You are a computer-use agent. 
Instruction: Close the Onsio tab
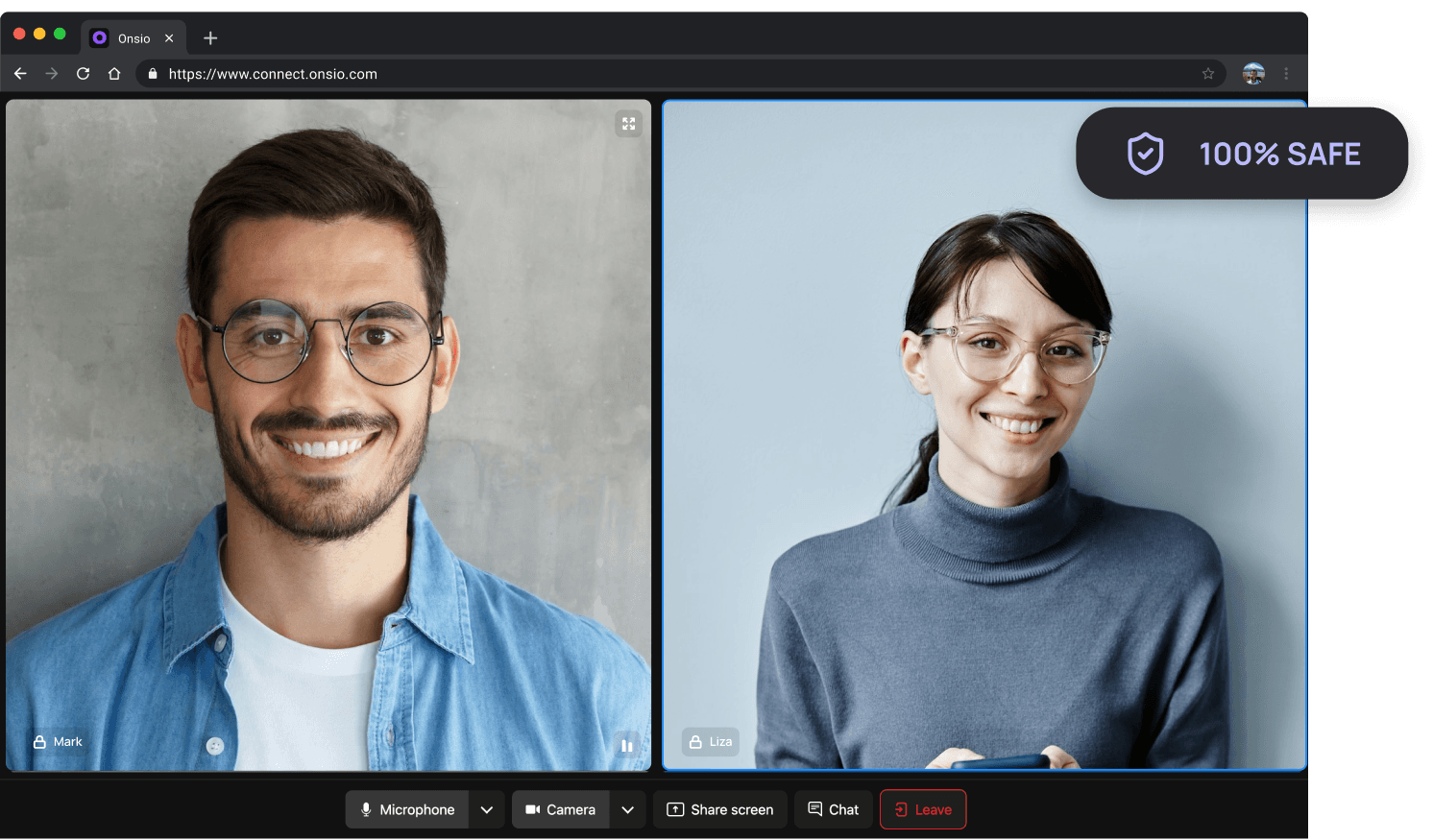coord(169,38)
